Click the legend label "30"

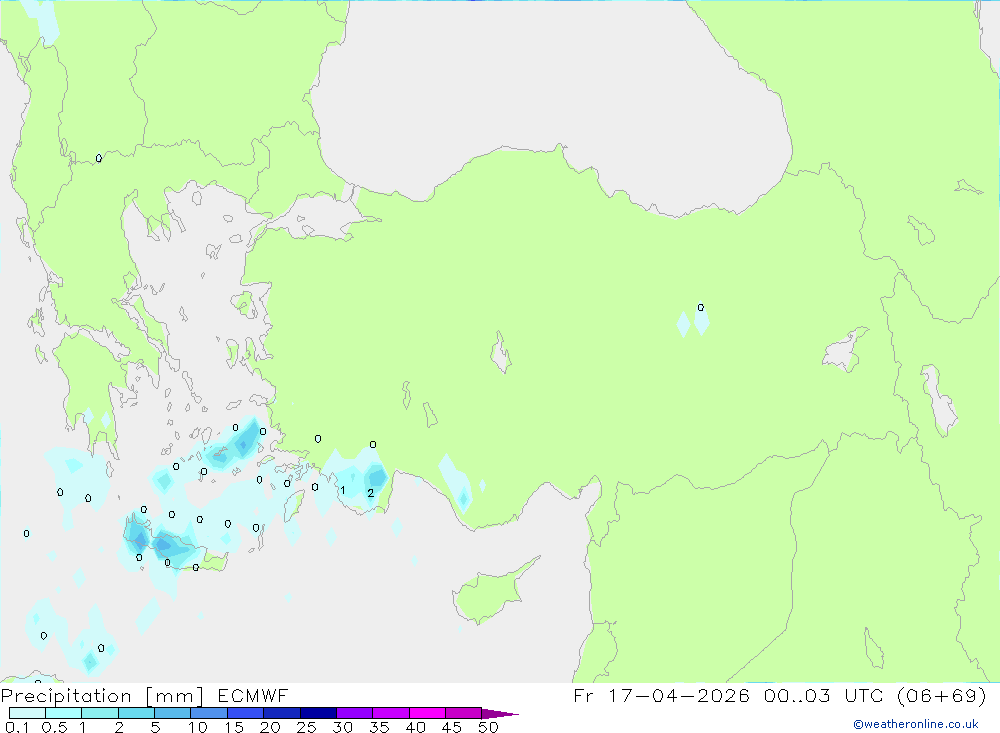[x=343, y=727]
